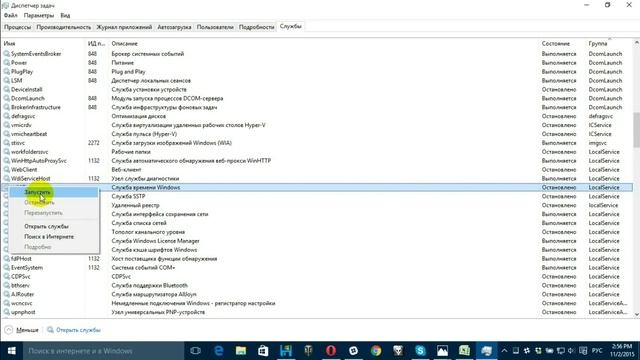Screen dimensions: 640x360
Task: Select the vmicrdv service row
Action: click(x=318, y=125)
